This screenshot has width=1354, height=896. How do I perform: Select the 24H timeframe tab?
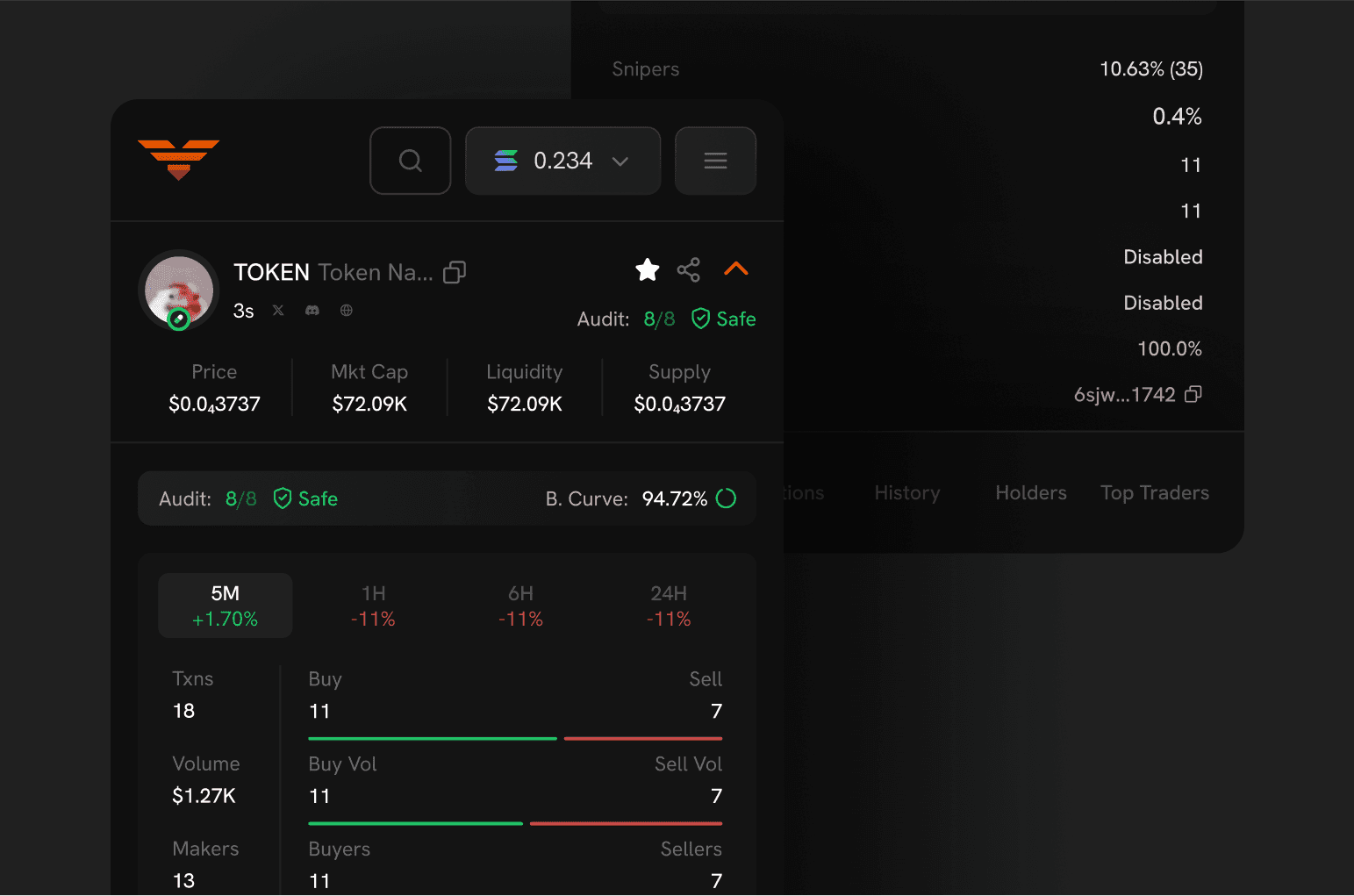pos(669,606)
